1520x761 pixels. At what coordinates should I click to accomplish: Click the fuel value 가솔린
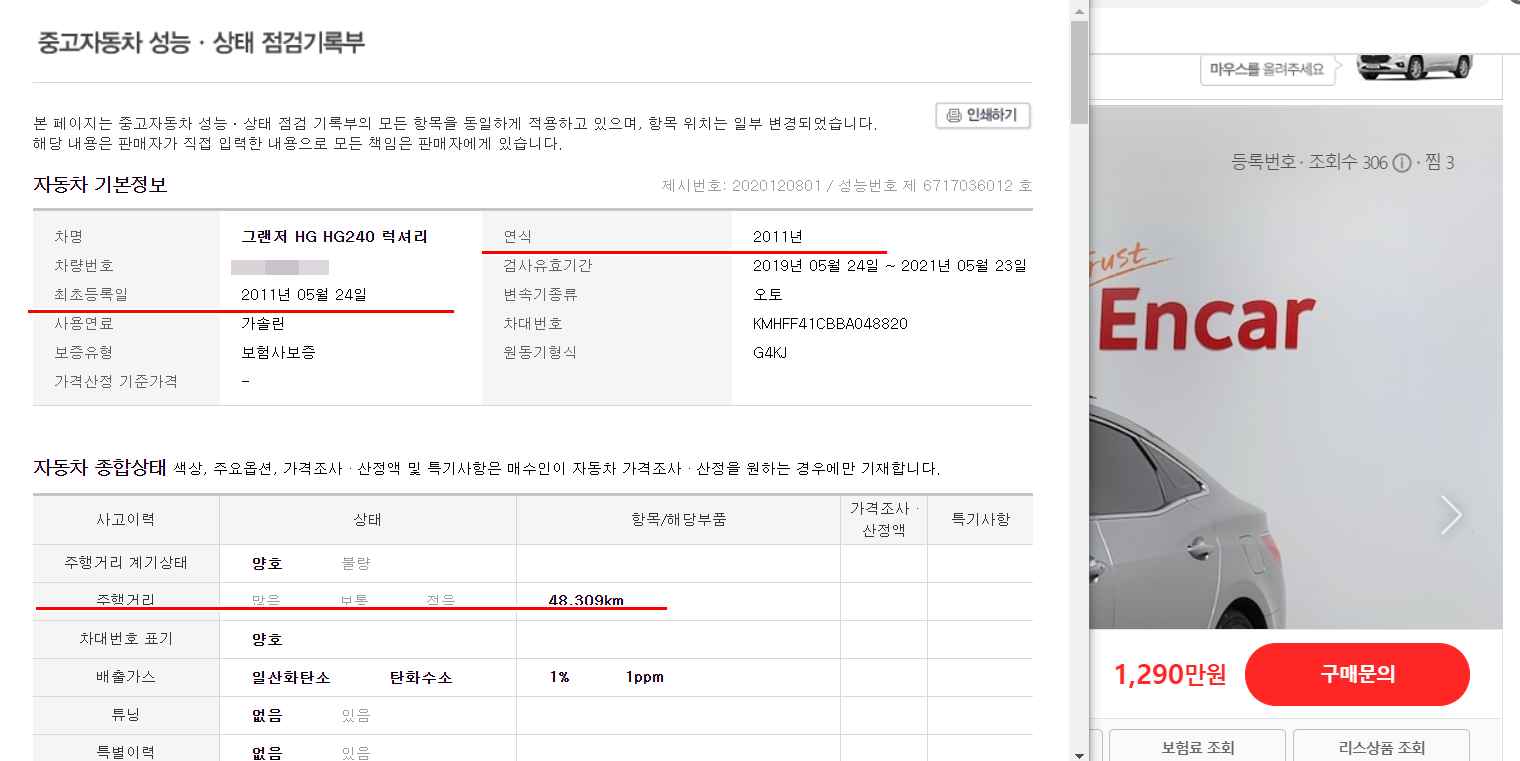(x=263, y=324)
